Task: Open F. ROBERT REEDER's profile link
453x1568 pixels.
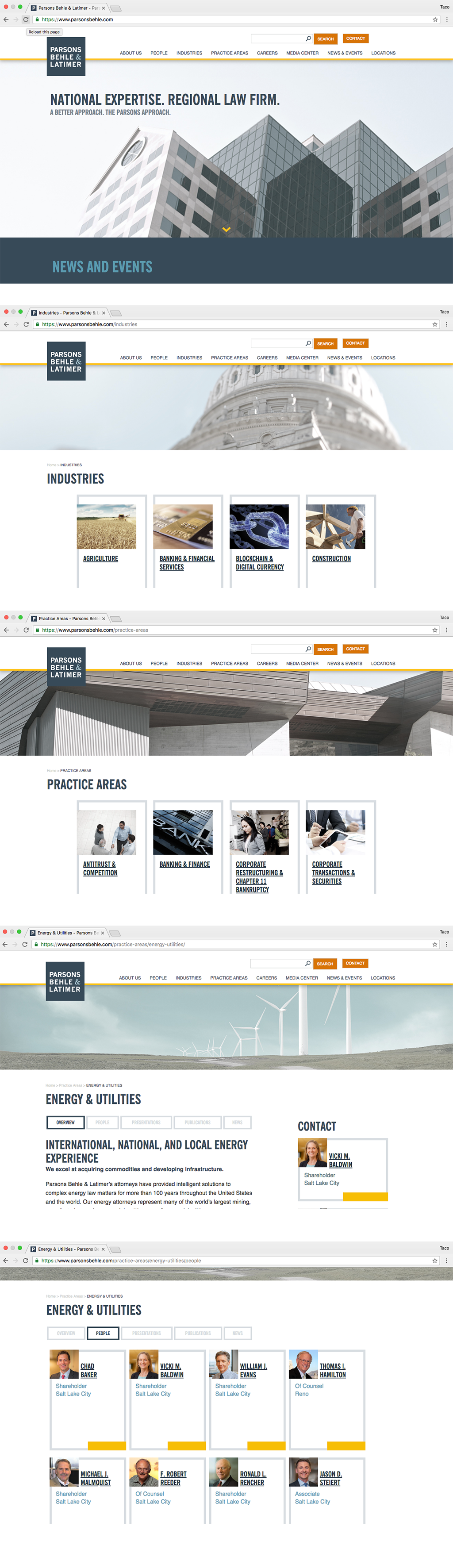Action: (173, 1479)
